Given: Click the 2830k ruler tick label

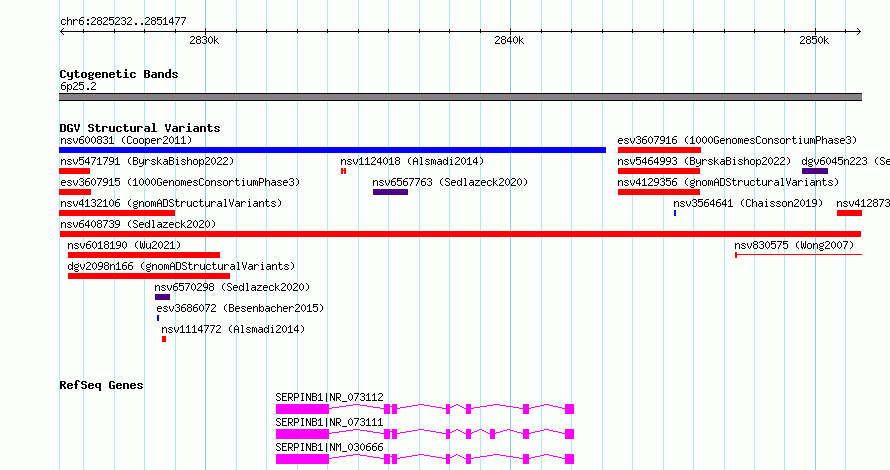Looking at the screenshot, I should pos(204,40).
